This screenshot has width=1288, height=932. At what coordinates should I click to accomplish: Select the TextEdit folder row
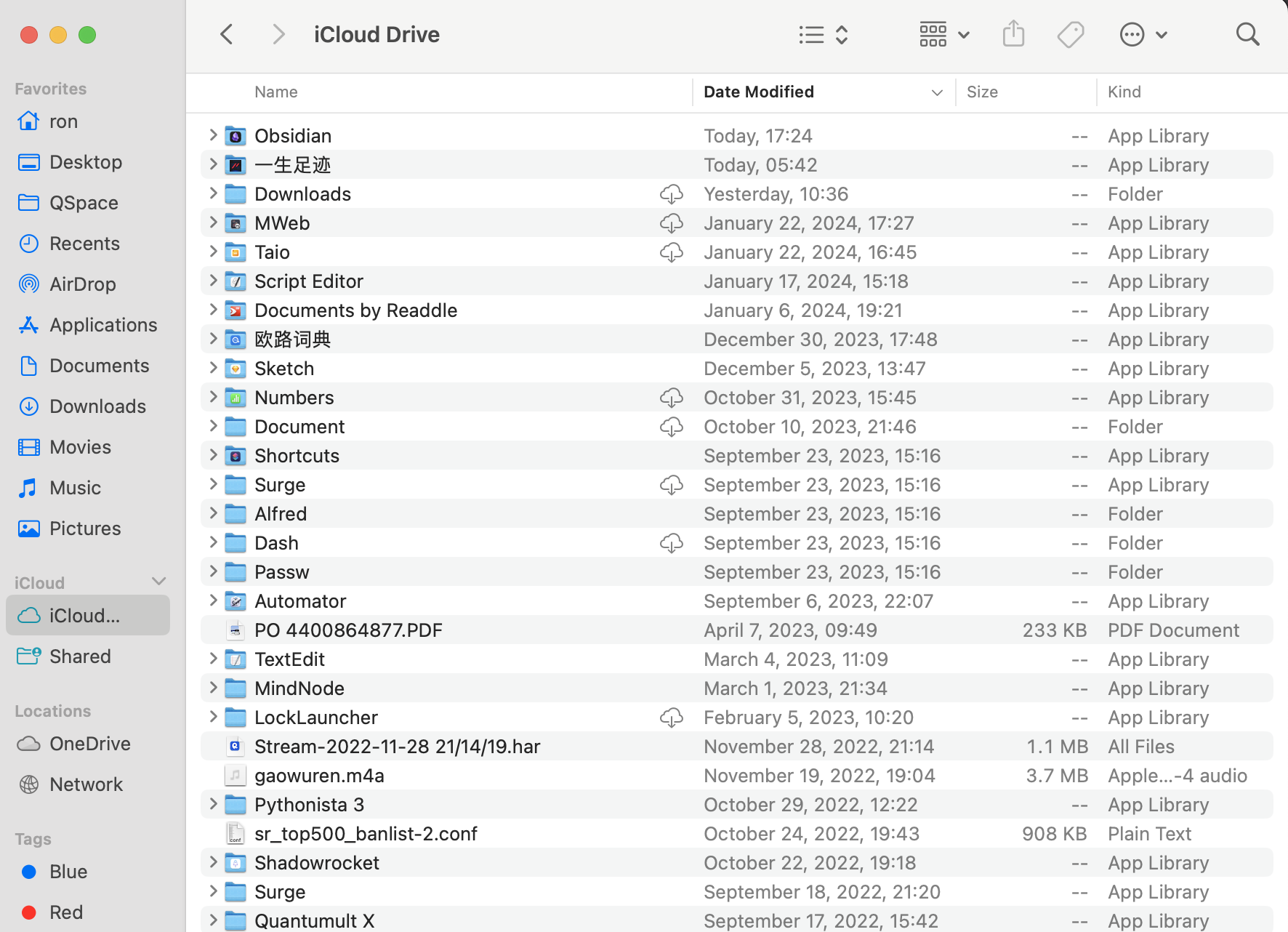[x=737, y=659]
